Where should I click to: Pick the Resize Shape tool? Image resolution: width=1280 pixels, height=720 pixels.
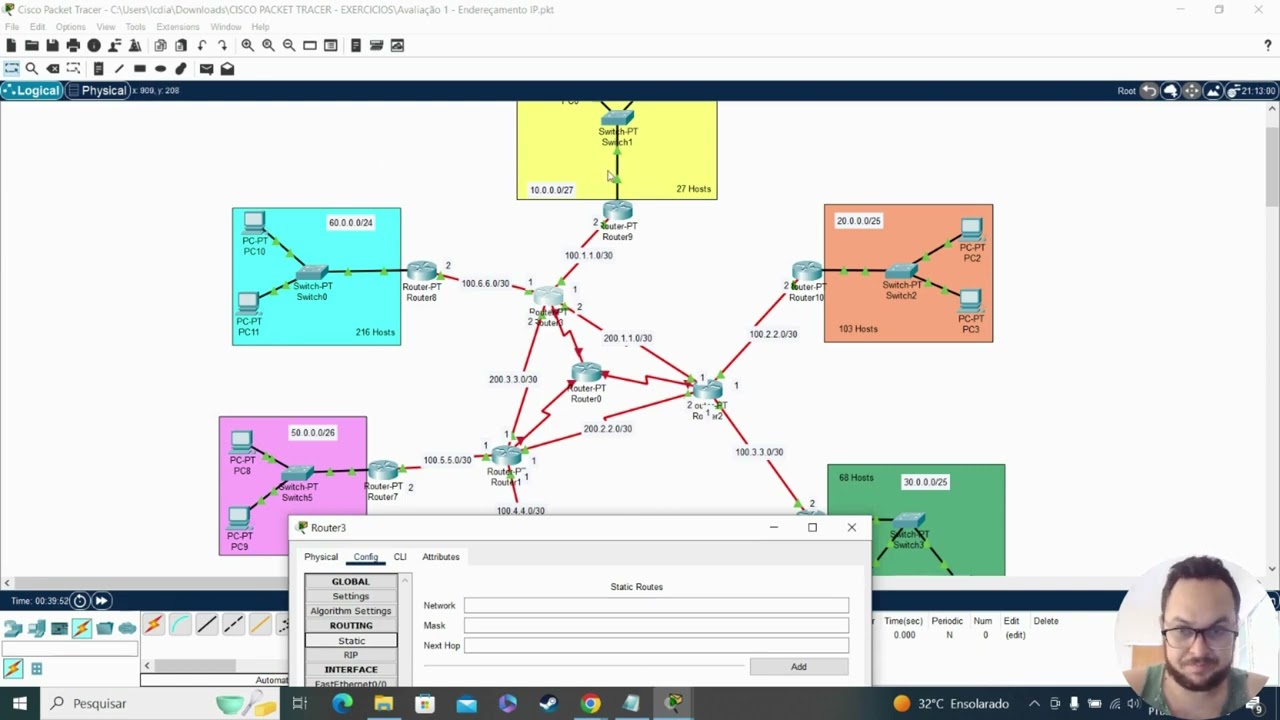point(74,69)
